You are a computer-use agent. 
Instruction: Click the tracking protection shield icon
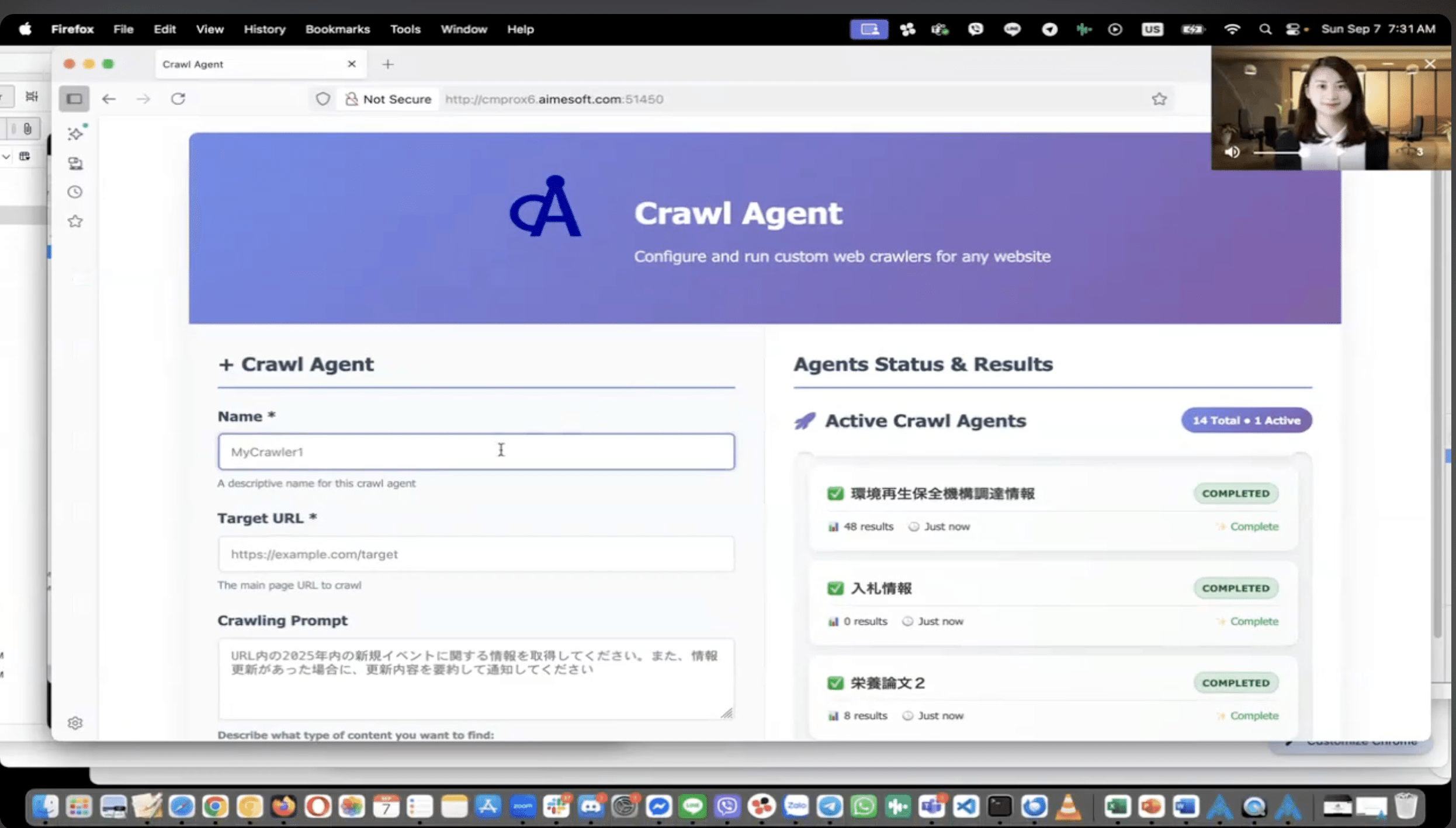[323, 99]
